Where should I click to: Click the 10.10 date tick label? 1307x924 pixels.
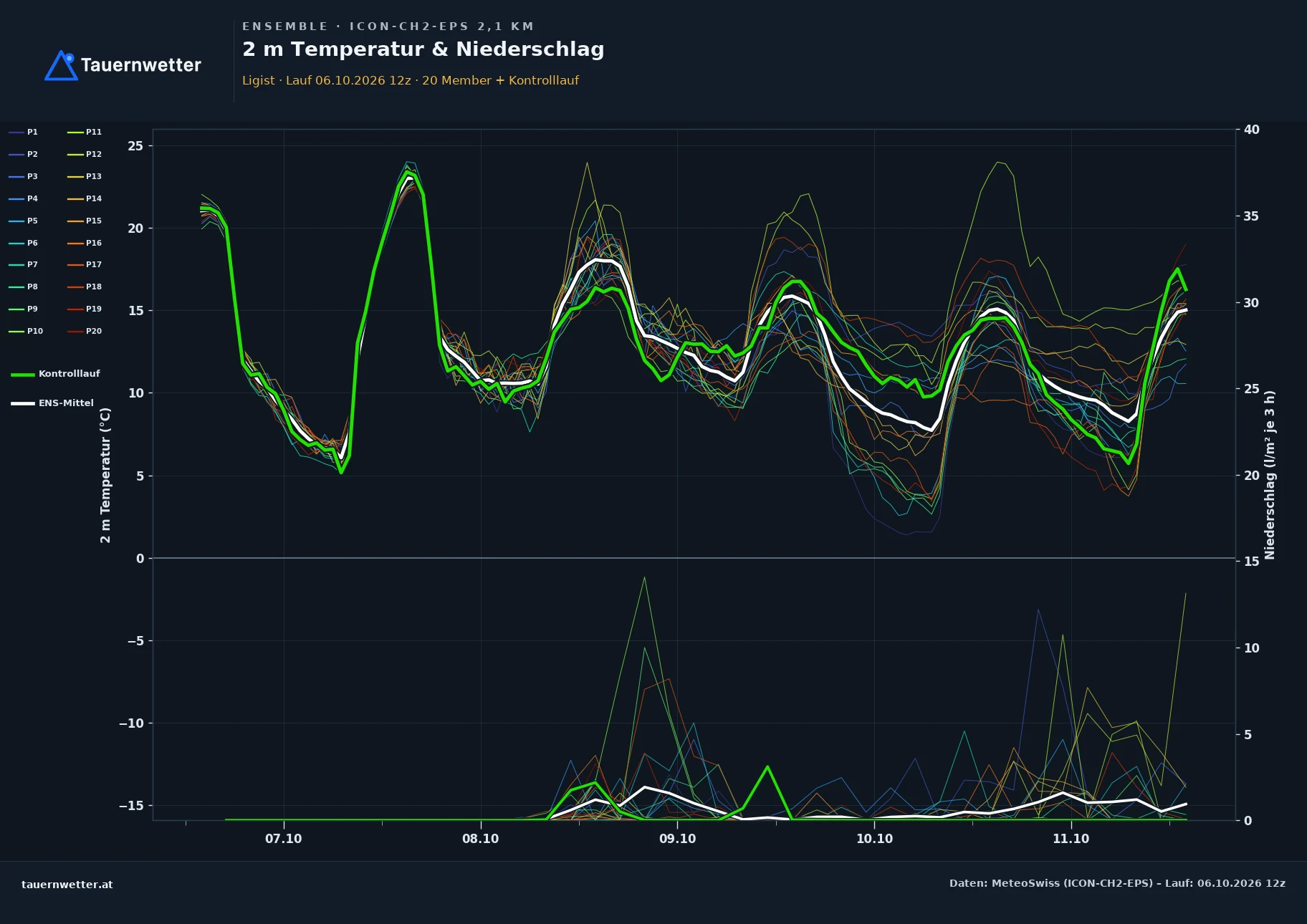[x=874, y=839]
